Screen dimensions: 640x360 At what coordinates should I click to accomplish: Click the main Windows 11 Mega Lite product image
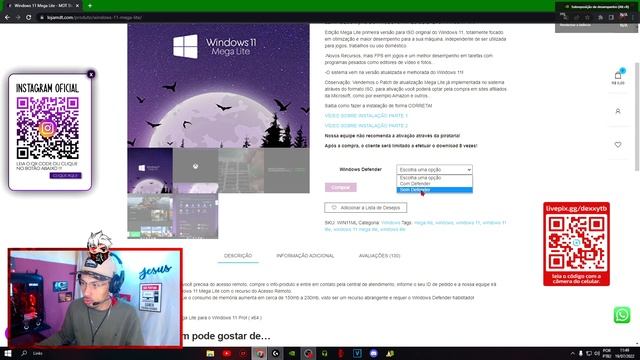pos(218,85)
